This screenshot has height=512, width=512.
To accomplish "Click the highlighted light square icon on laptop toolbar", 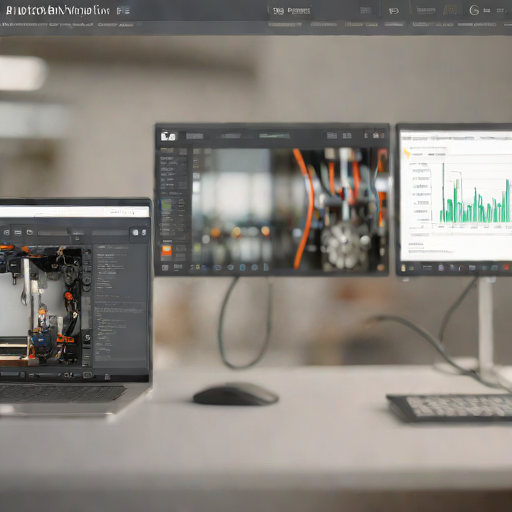I will pos(135,232).
